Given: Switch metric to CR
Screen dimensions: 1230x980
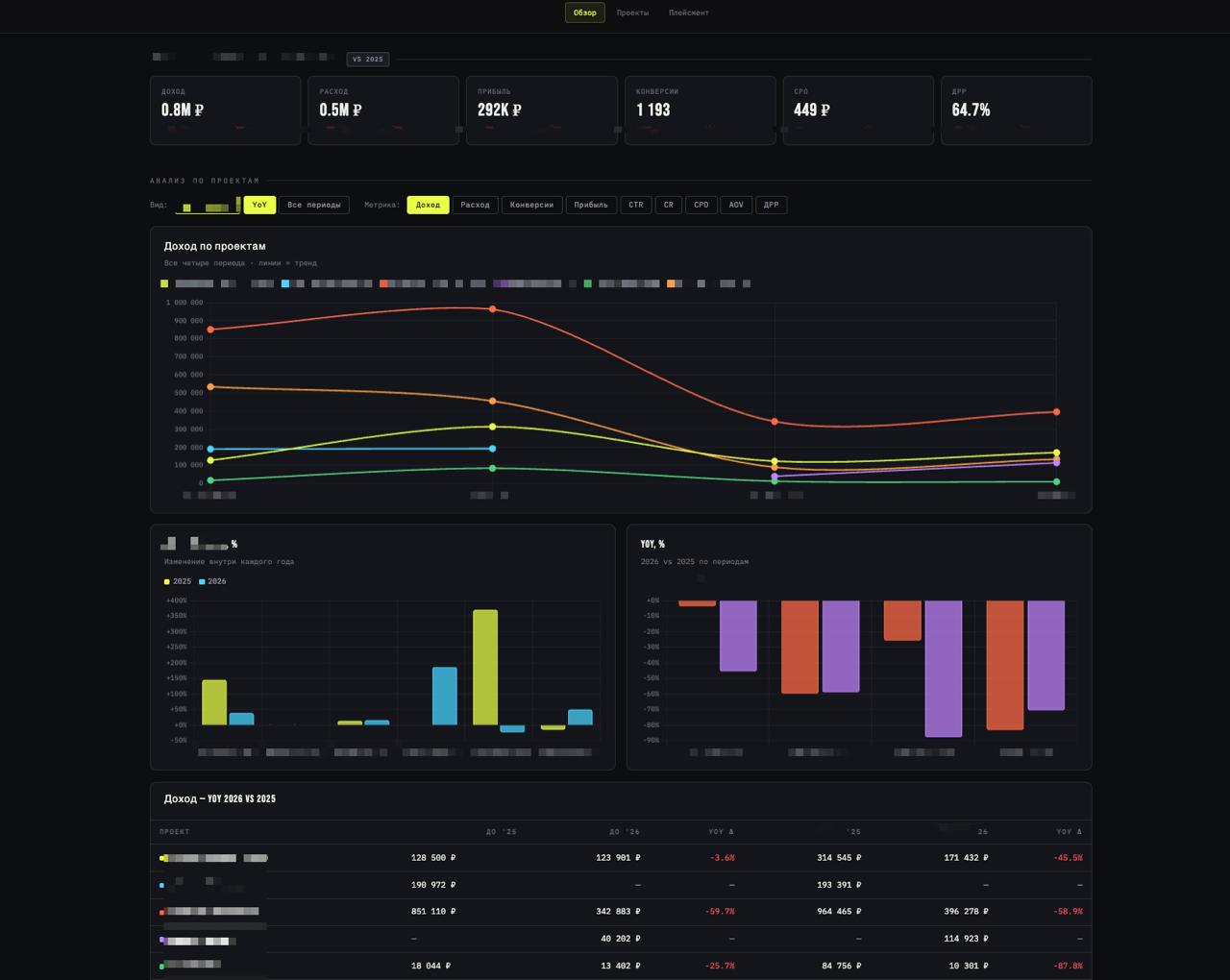Looking at the screenshot, I should coord(669,205).
